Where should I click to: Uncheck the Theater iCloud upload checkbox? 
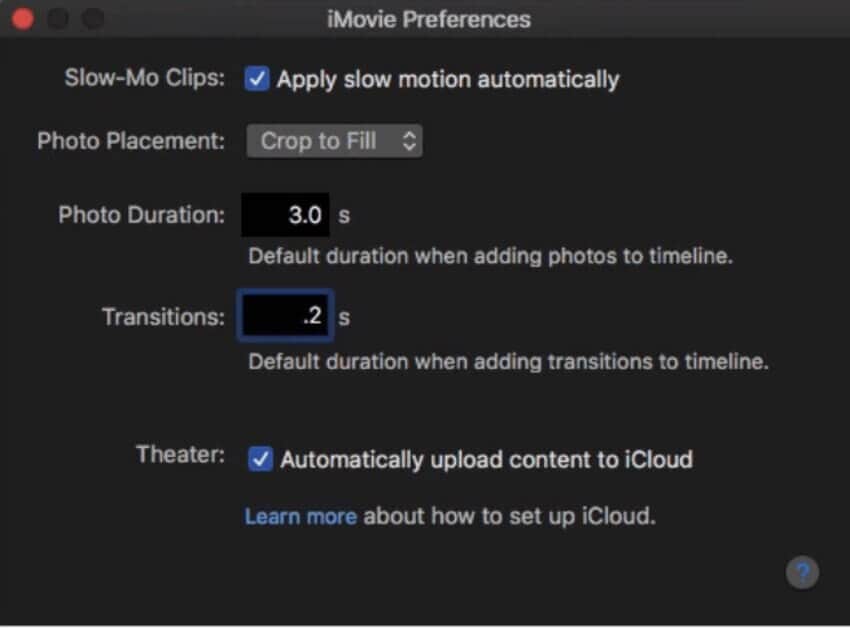tap(260, 459)
